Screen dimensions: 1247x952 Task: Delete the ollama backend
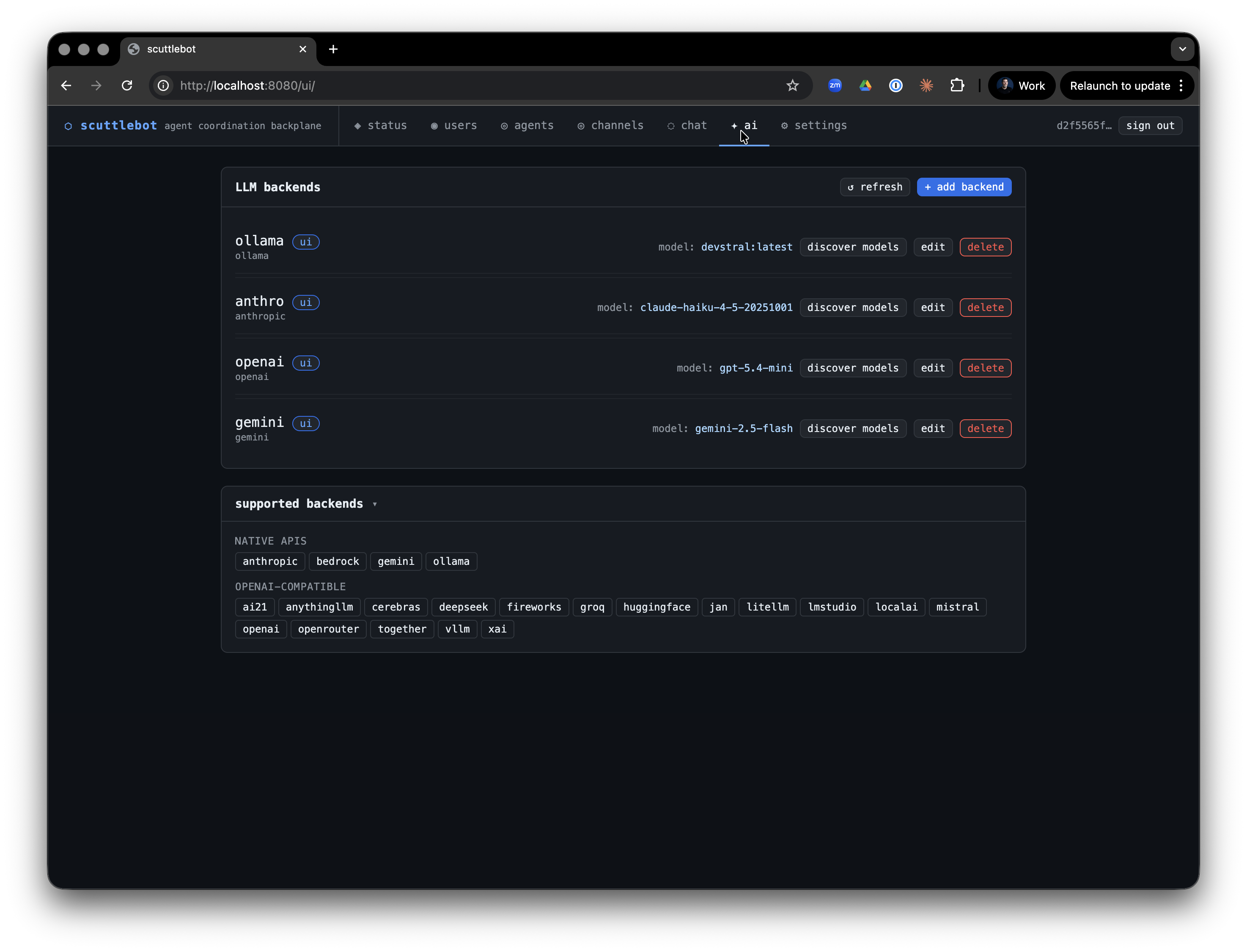pyautogui.click(x=985, y=247)
